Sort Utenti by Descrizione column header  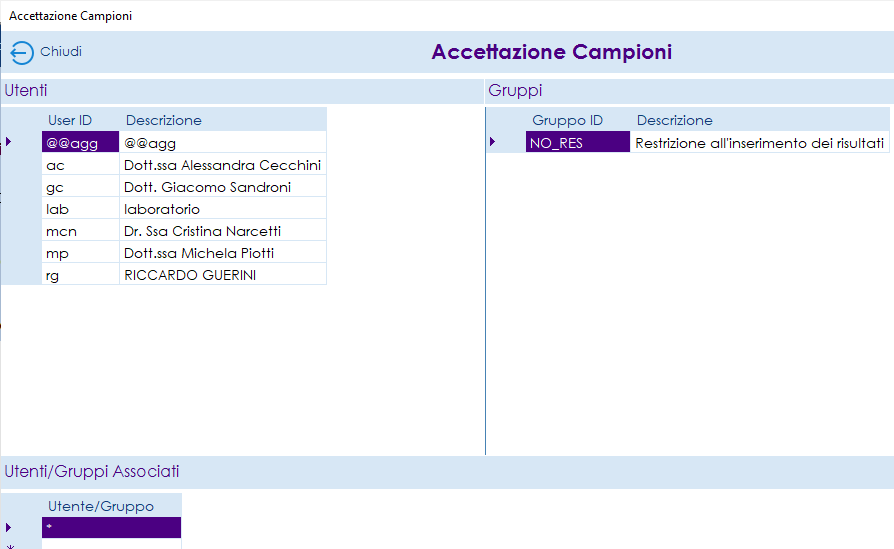point(223,120)
